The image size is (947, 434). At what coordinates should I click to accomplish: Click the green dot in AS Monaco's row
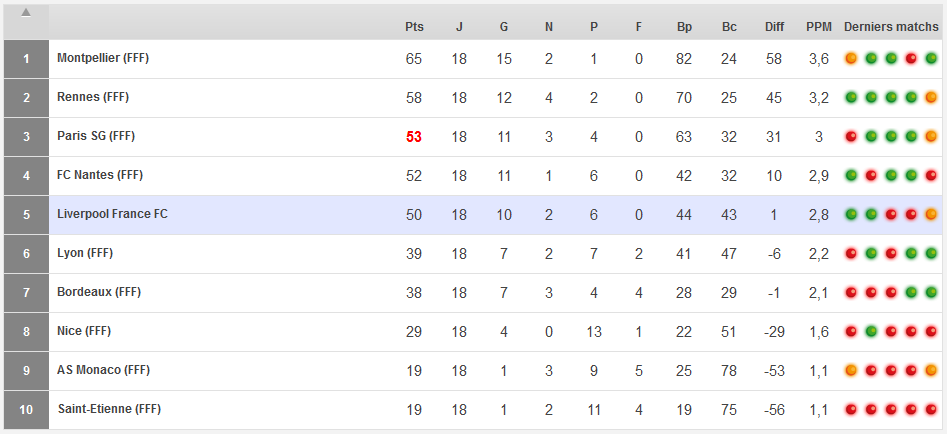[x=871, y=371]
